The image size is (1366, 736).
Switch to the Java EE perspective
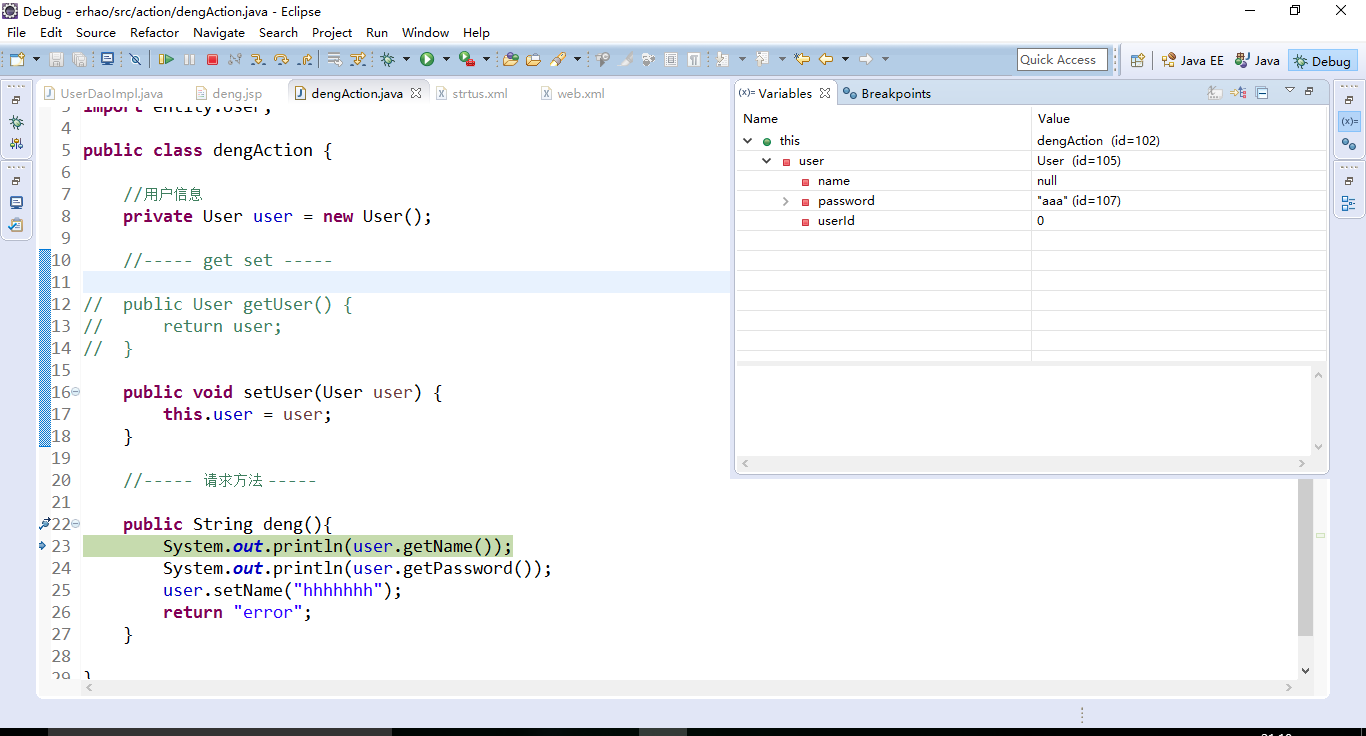click(x=1192, y=60)
